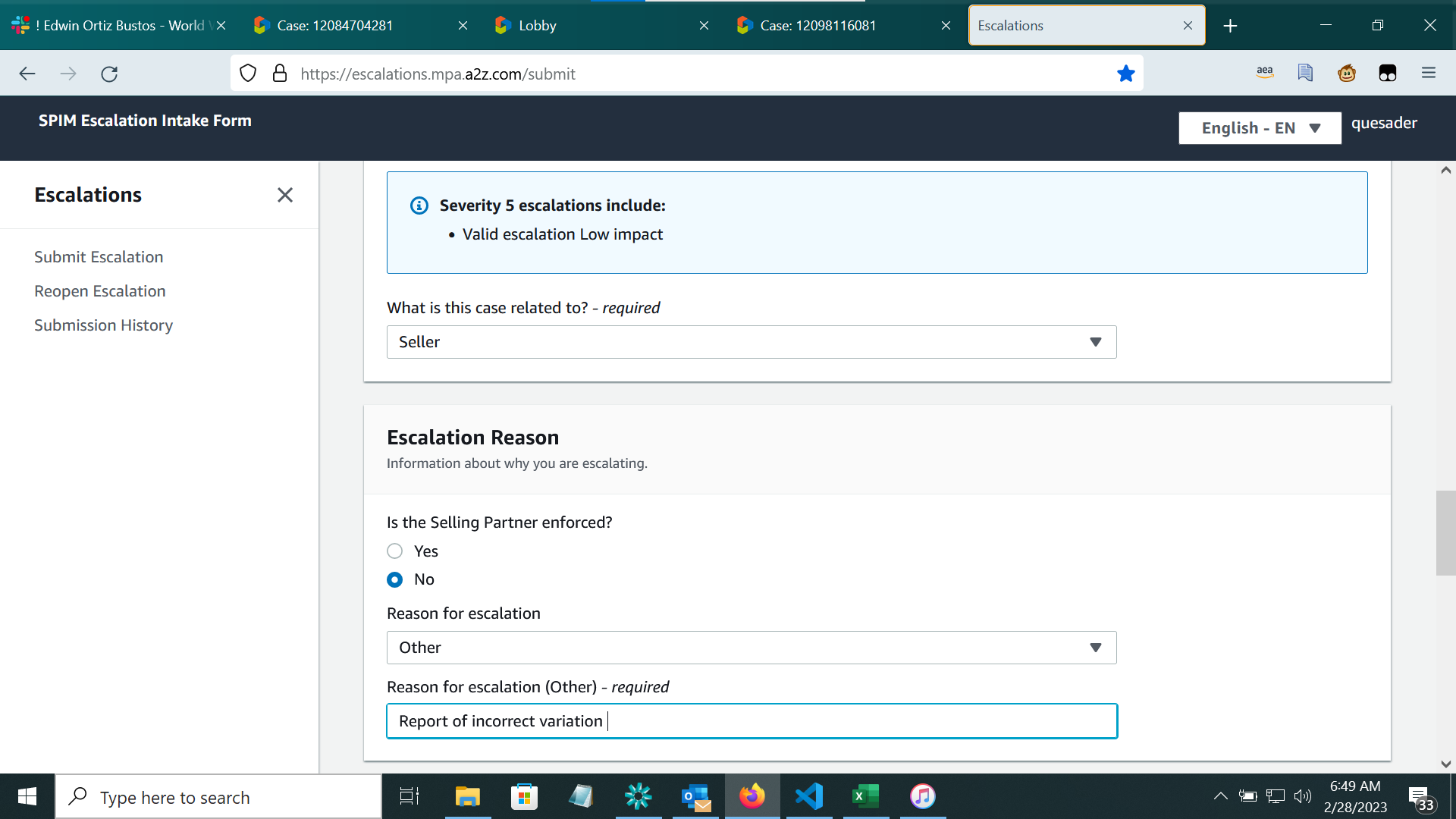Select Yes for Selling Partner enforced

[x=395, y=551]
